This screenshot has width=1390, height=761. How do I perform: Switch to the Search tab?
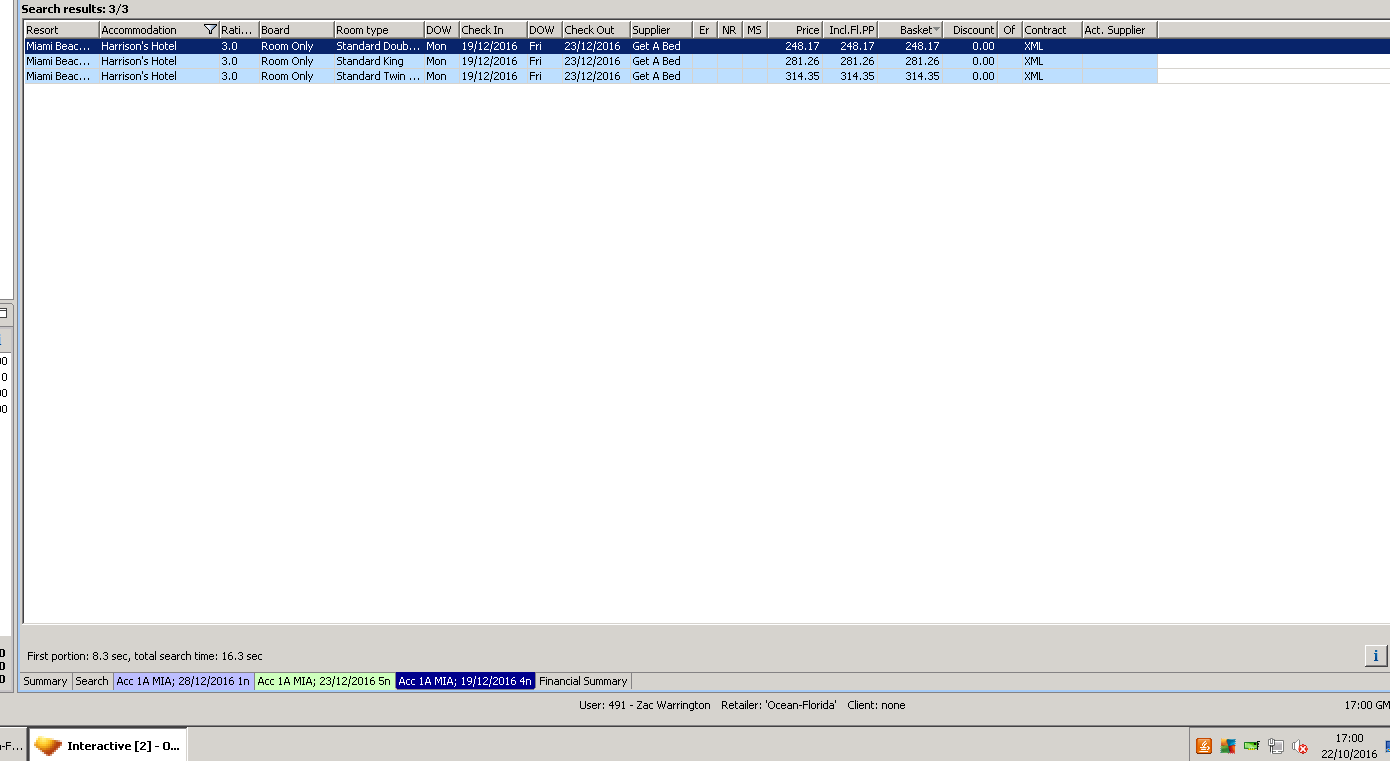click(x=92, y=681)
